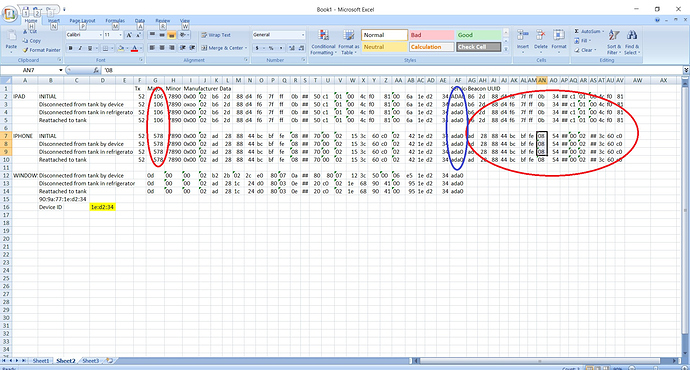
Task: Toggle Underline formatting
Action: (90, 48)
